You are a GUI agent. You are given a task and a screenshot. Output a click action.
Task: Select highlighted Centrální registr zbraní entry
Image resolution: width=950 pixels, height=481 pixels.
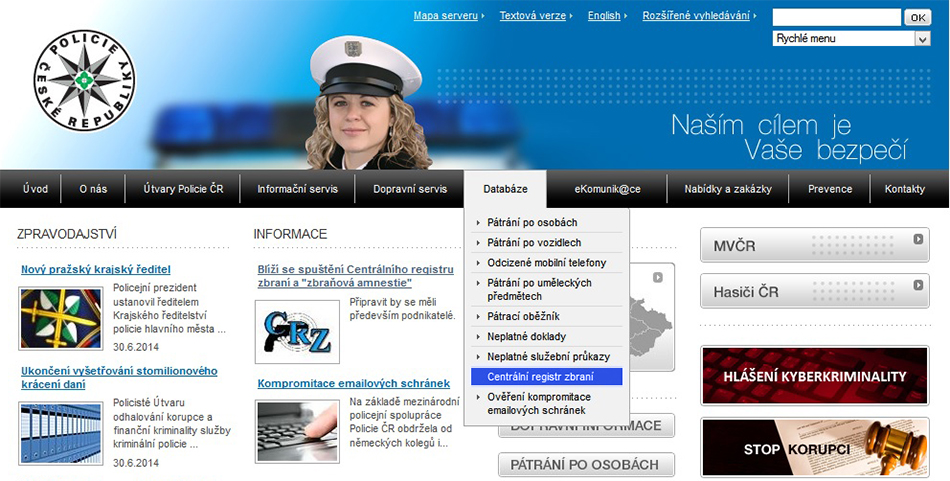click(547, 376)
